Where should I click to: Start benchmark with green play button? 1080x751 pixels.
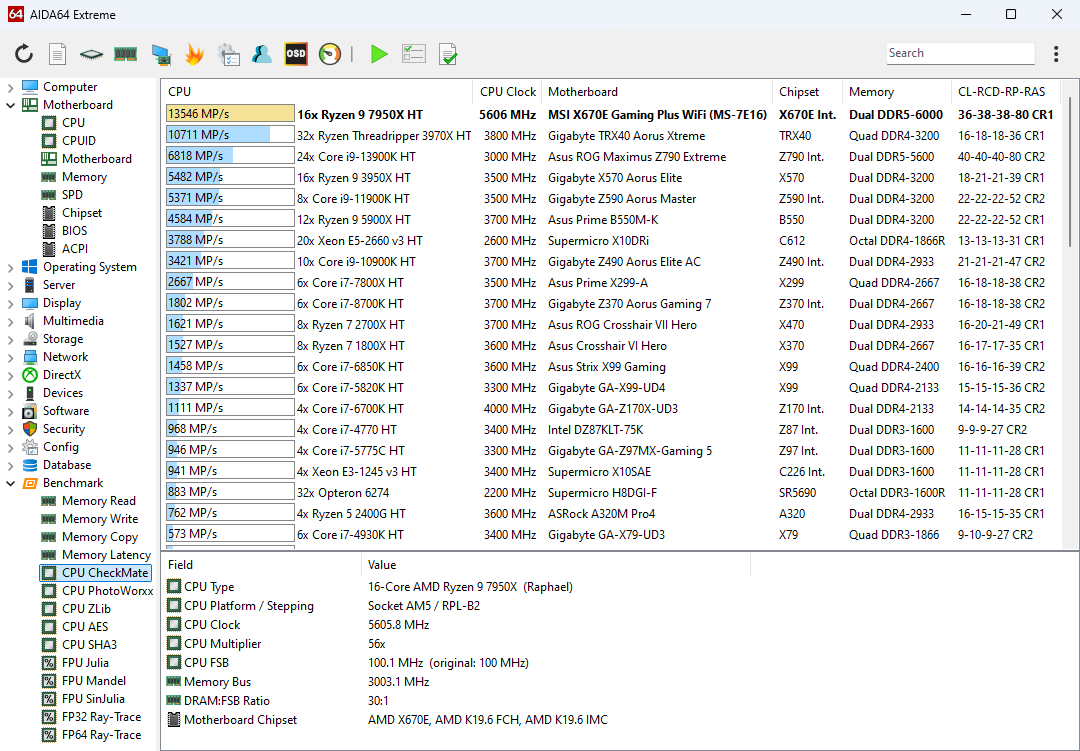[x=379, y=54]
